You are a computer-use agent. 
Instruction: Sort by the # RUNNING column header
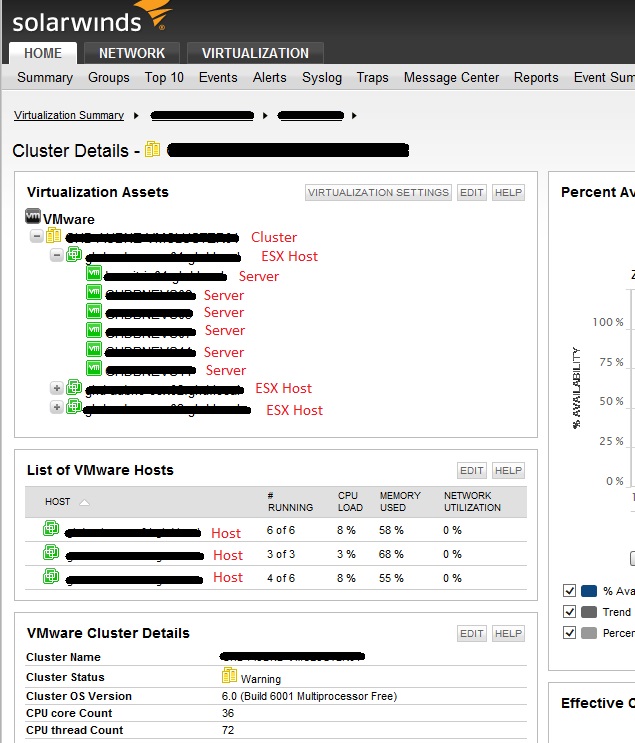click(290, 501)
